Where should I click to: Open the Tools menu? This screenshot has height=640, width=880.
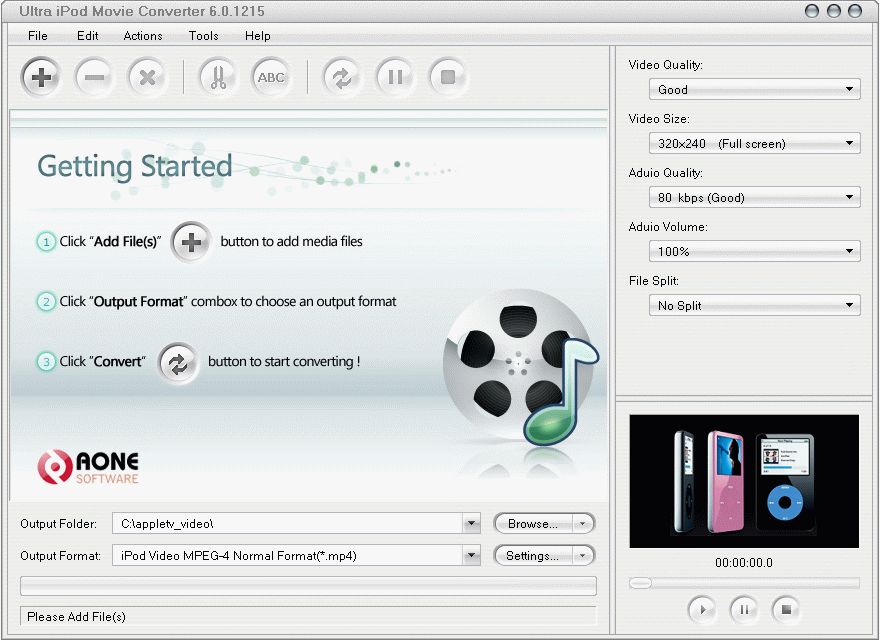[x=204, y=36]
